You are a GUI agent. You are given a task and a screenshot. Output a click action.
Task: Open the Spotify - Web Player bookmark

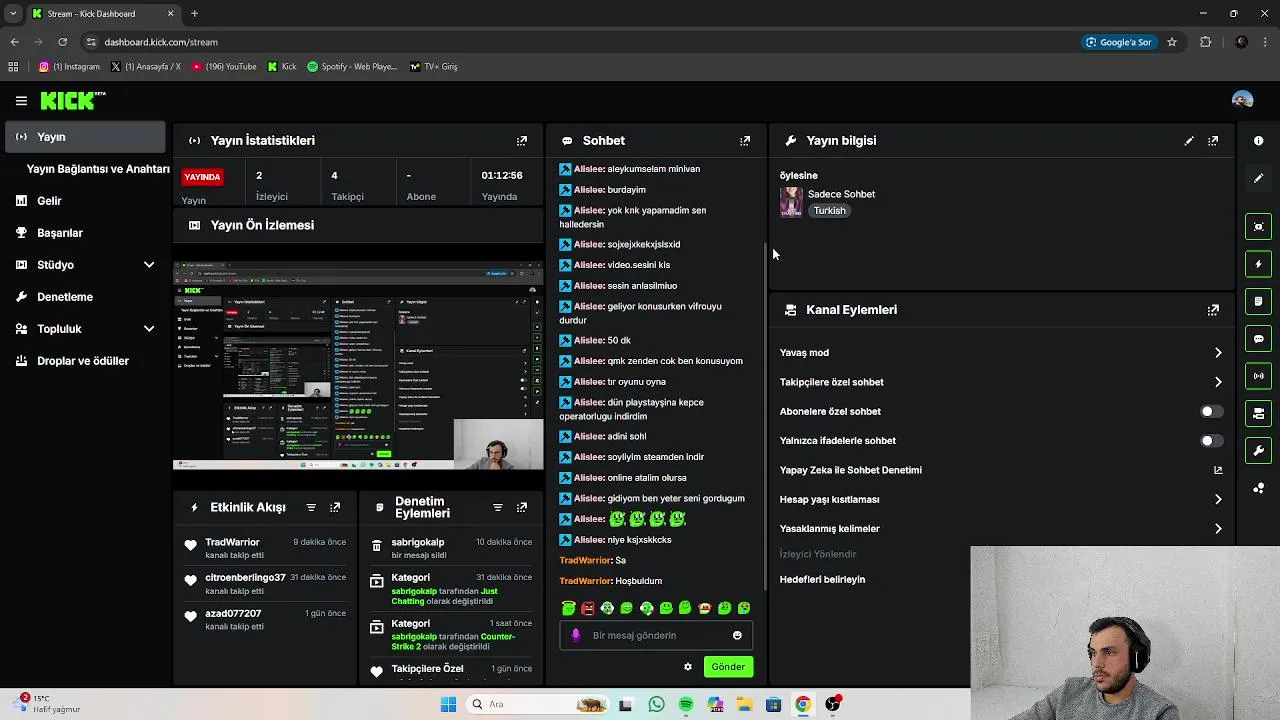(x=352, y=67)
